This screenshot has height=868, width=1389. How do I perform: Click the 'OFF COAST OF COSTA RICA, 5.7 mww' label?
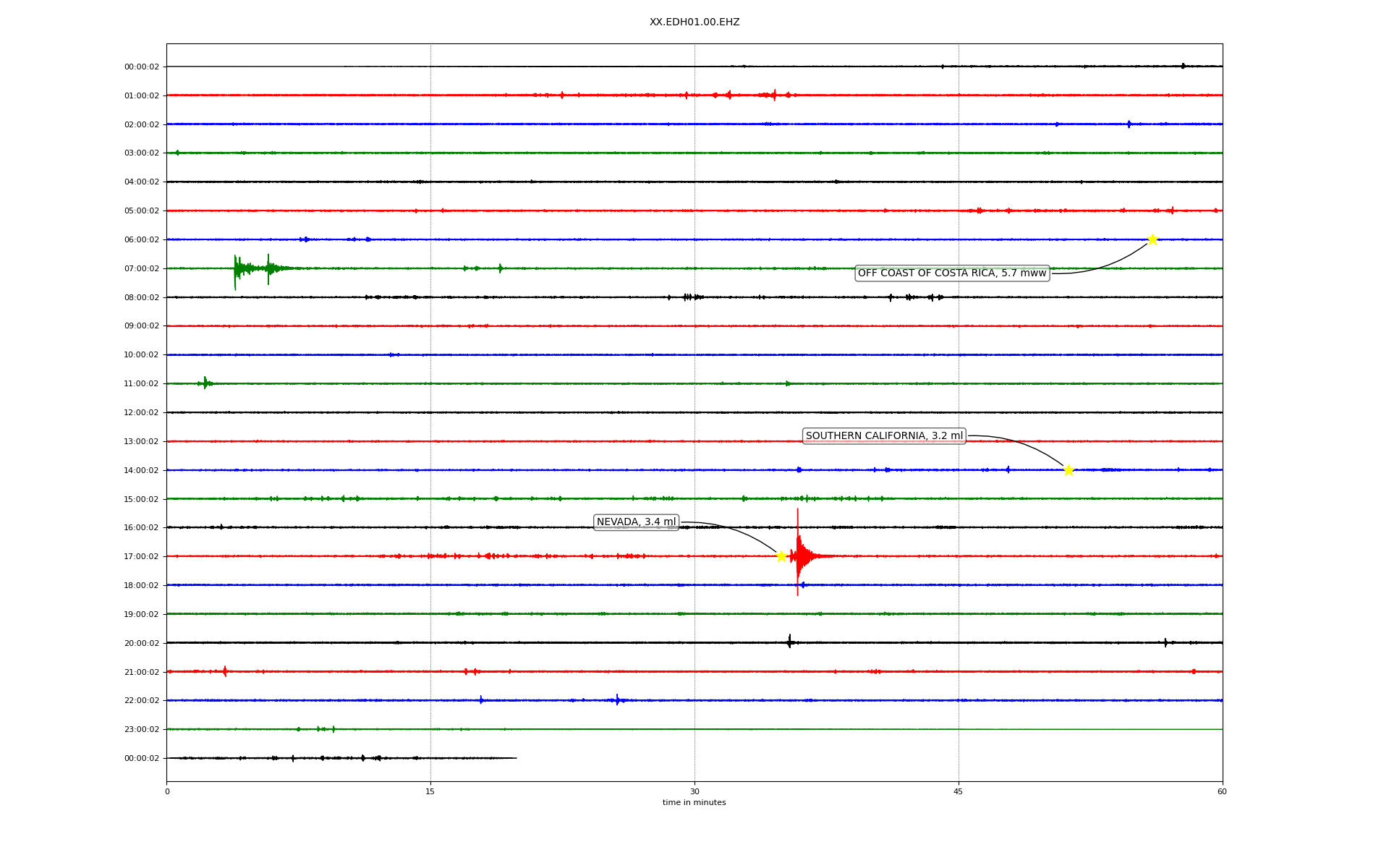tap(952, 273)
